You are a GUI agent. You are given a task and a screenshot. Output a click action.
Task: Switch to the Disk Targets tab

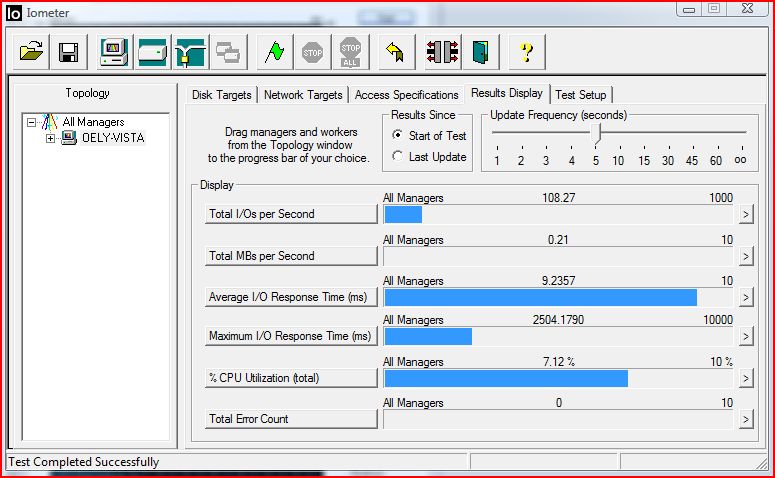[223, 95]
